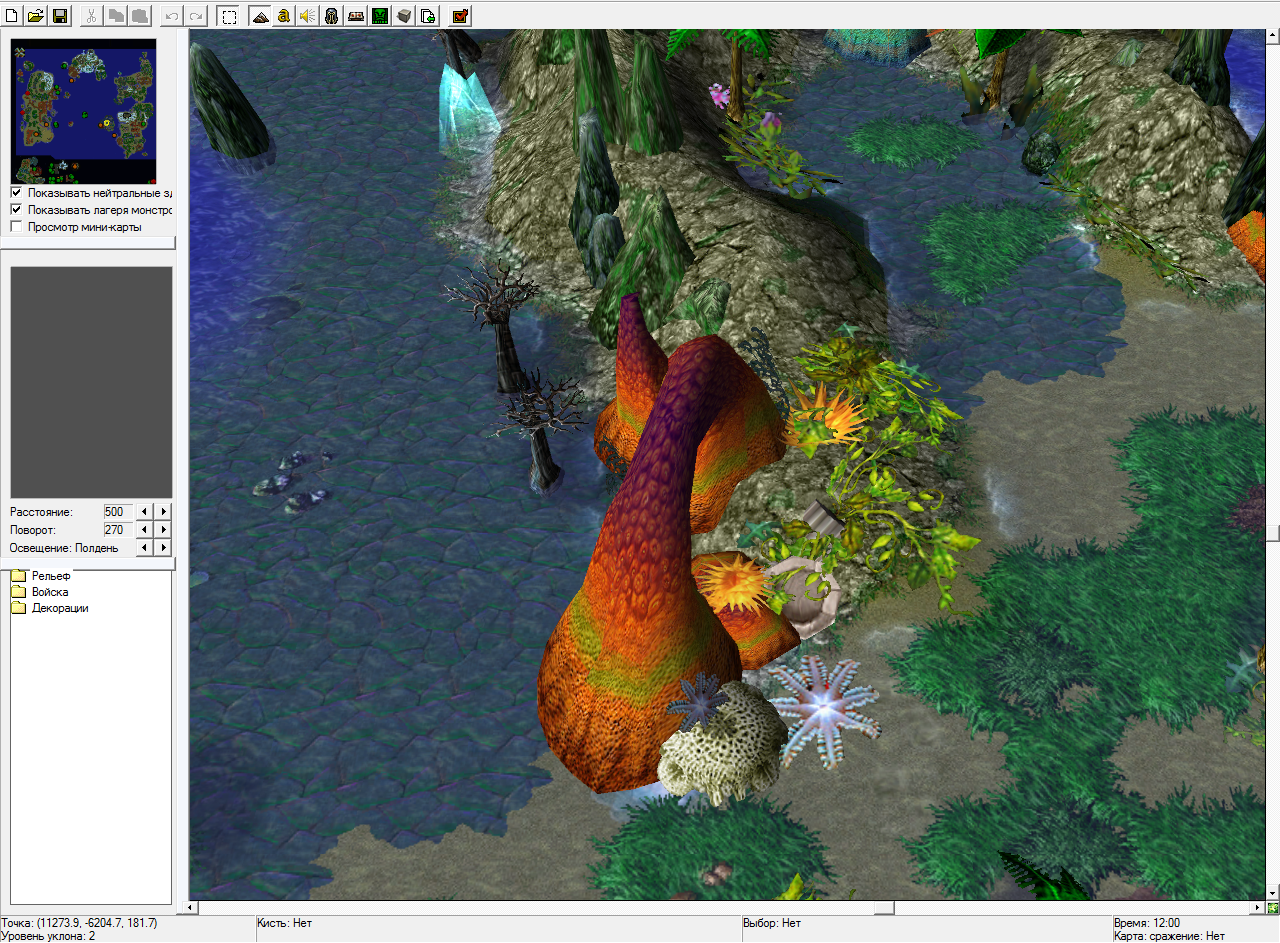Click the 'Карта: сражение: Нет' status text
The width and height of the screenshot is (1280, 943).
[x=1169, y=936]
